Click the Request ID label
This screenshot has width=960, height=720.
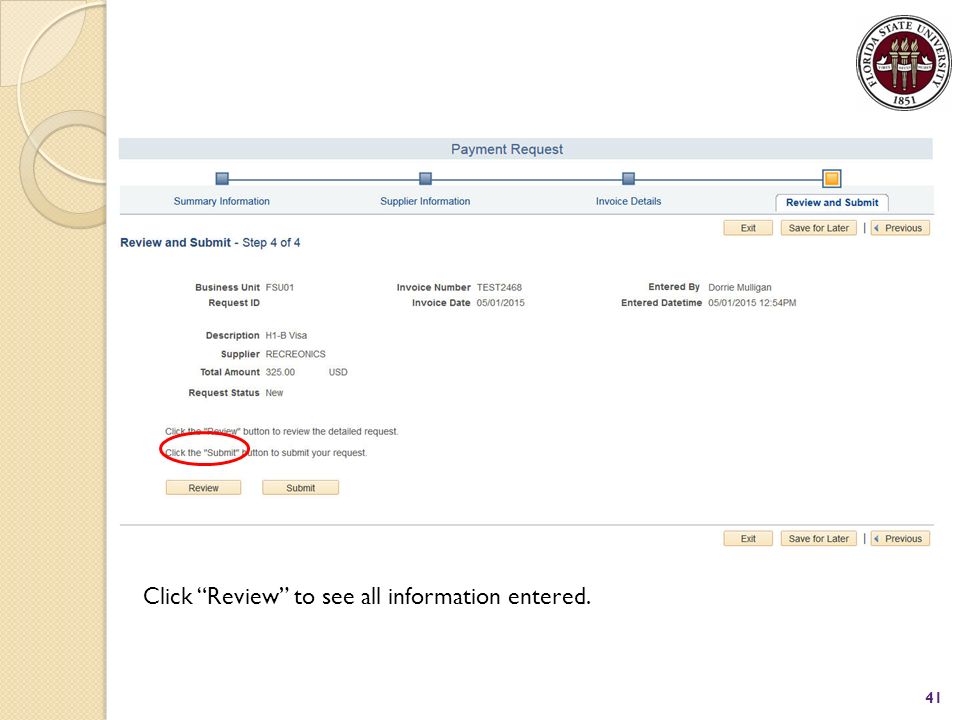[x=234, y=302]
